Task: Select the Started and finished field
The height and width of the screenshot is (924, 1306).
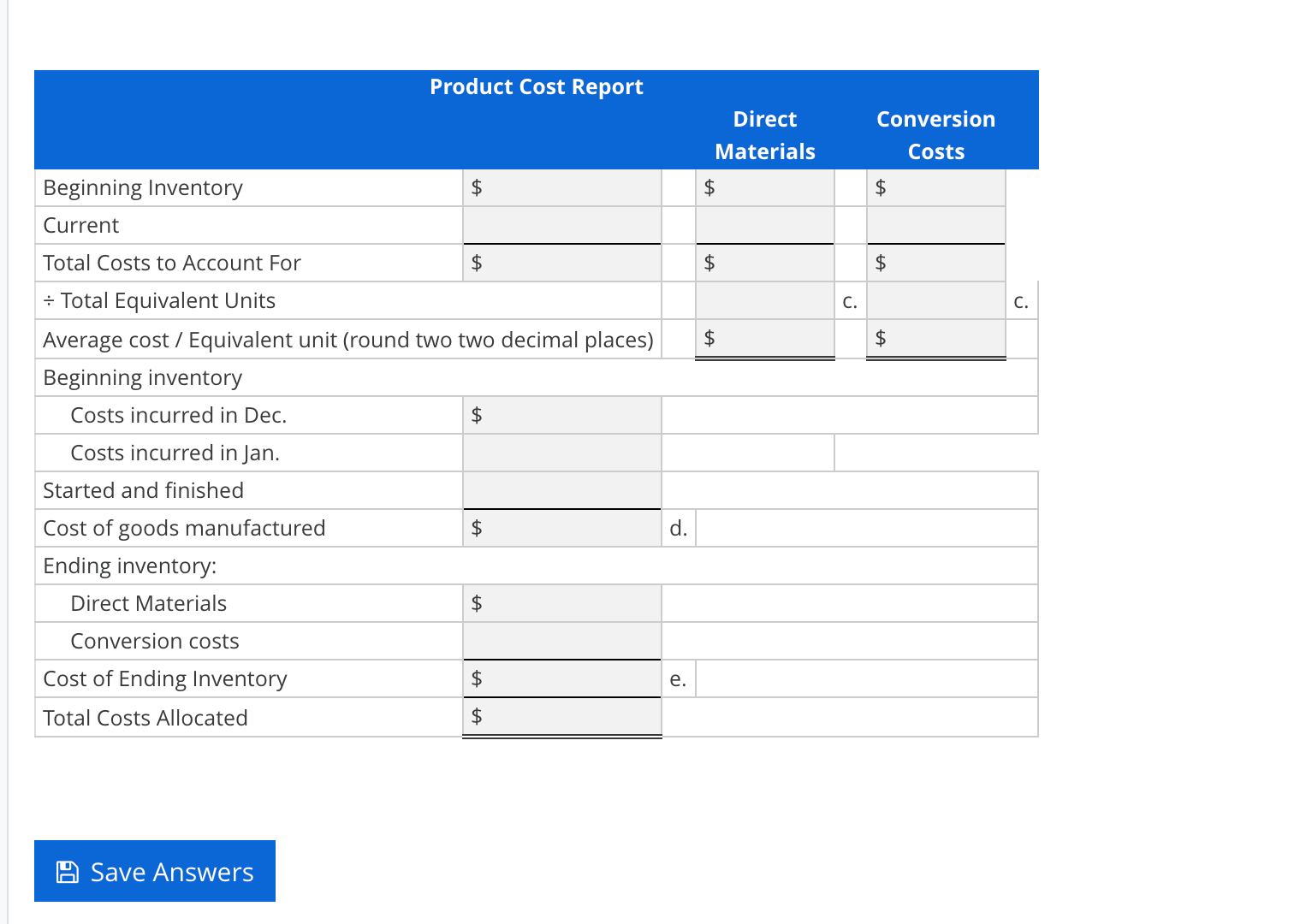Action: pyautogui.click(x=562, y=490)
